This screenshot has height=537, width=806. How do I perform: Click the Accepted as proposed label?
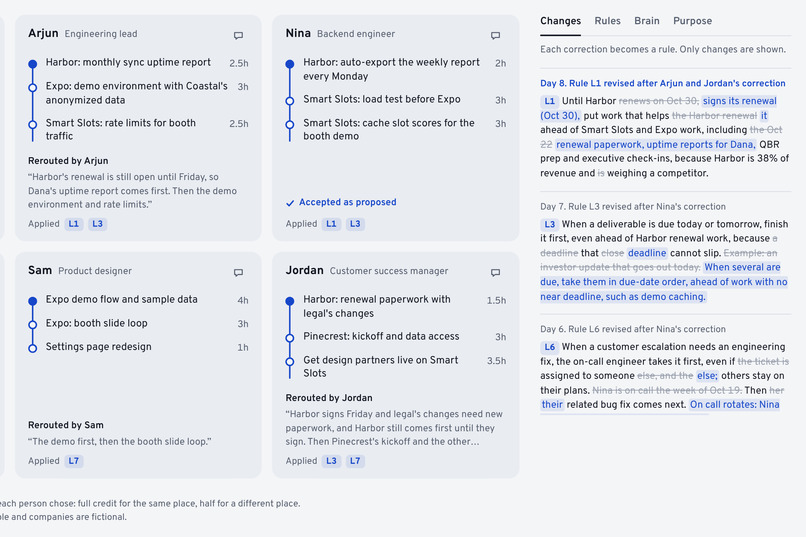(x=347, y=202)
